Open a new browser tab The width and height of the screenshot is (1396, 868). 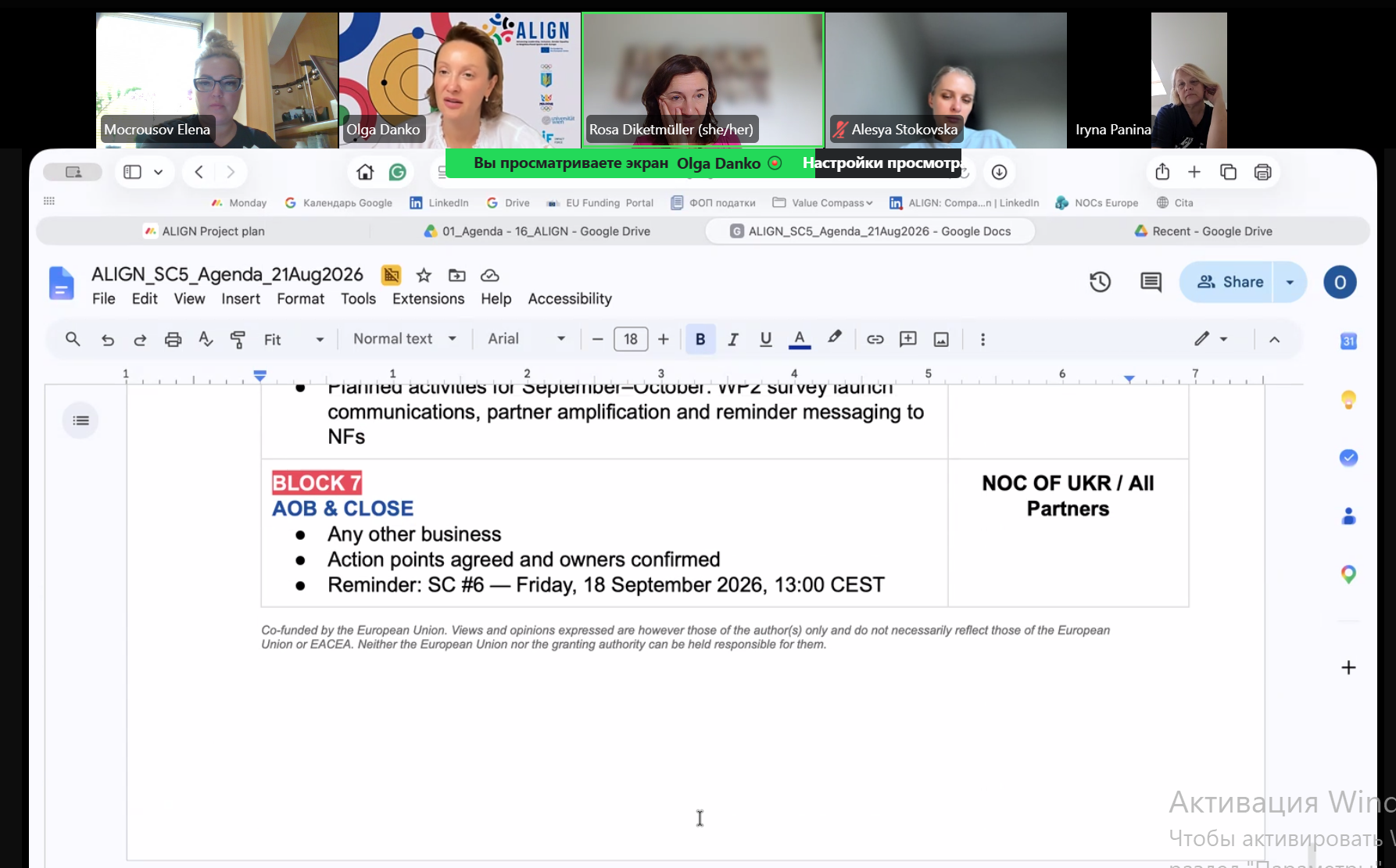[x=1194, y=172]
